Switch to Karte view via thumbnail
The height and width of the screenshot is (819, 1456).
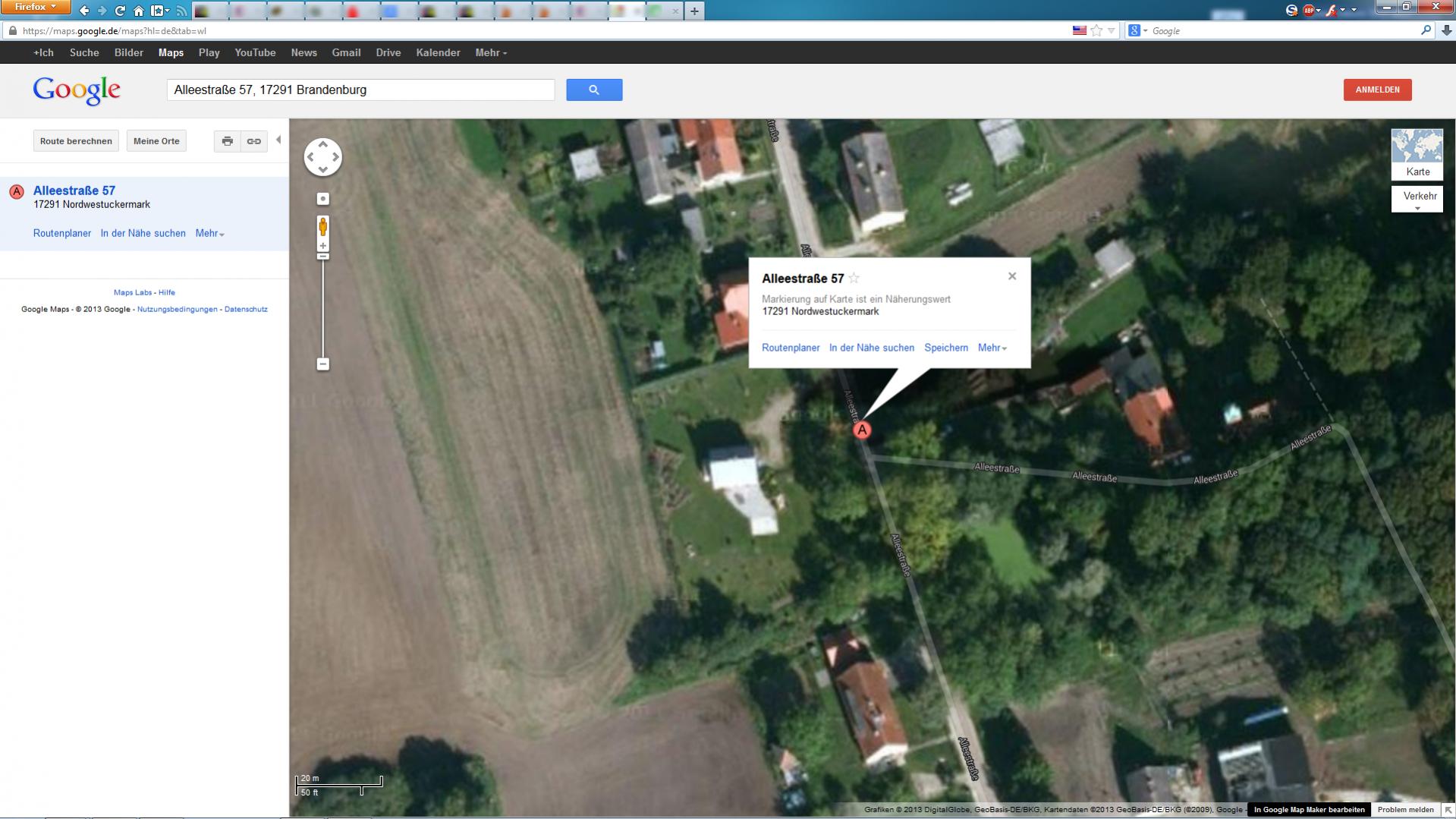coord(1417,154)
